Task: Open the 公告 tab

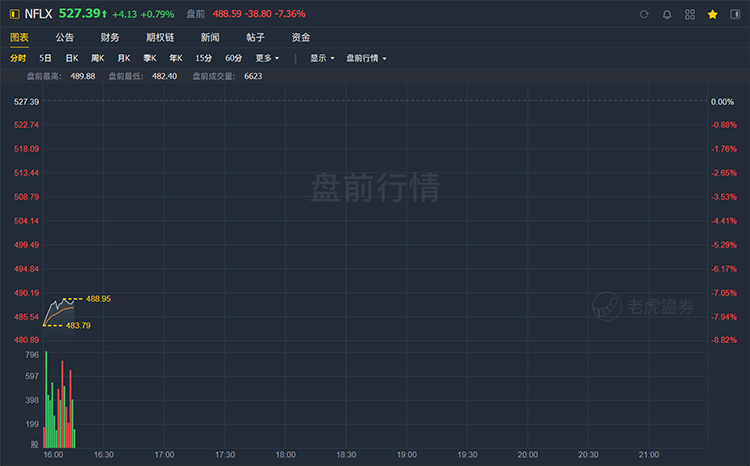Action: point(65,37)
